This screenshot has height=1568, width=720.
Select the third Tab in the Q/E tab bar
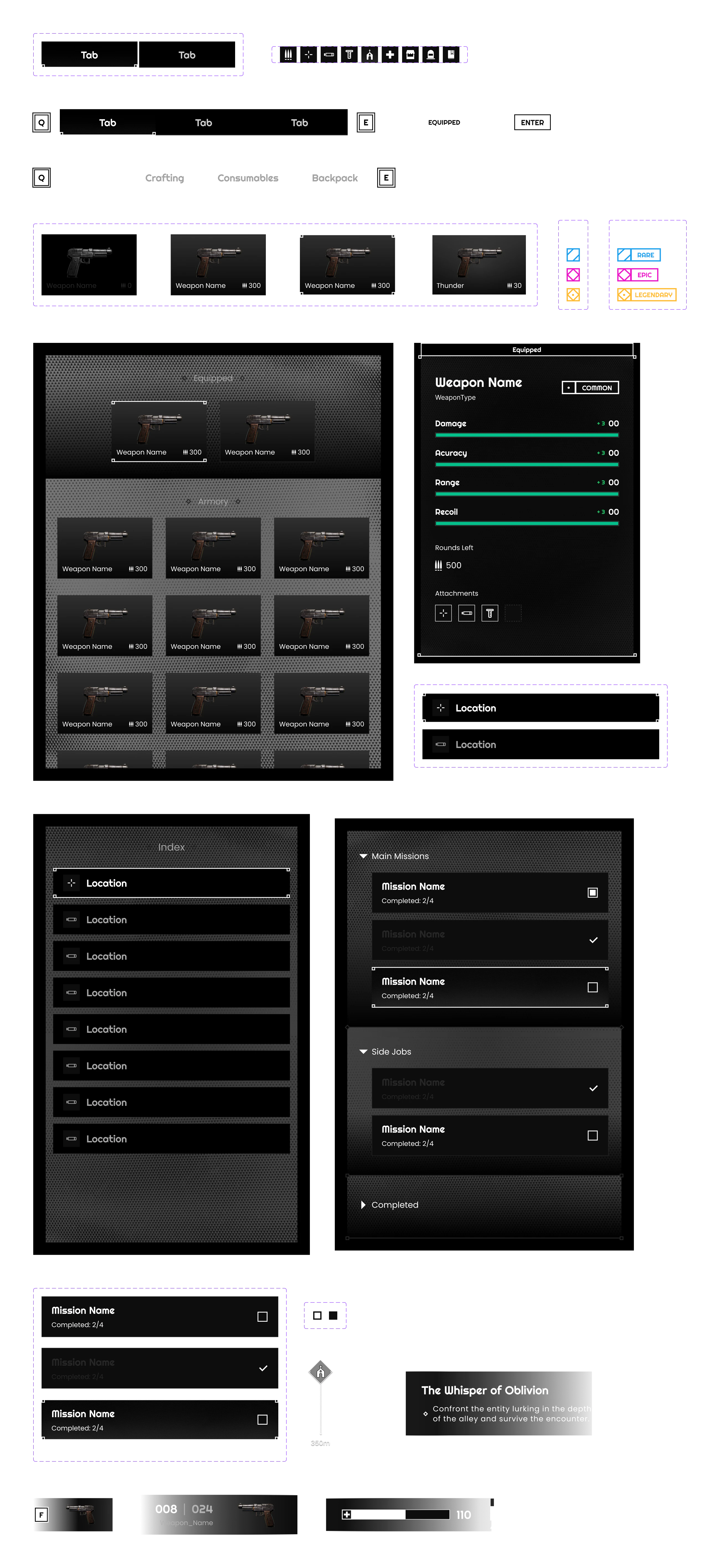pos(299,123)
